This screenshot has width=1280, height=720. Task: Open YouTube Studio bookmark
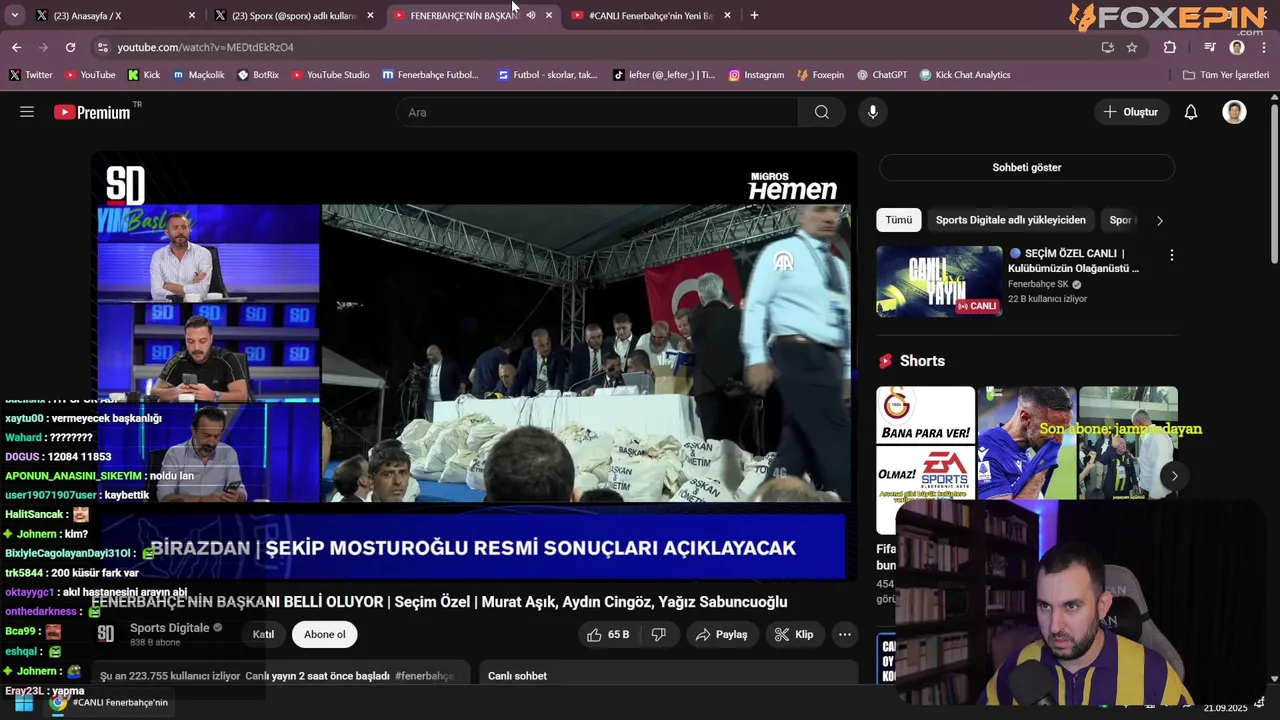pyautogui.click(x=330, y=75)
